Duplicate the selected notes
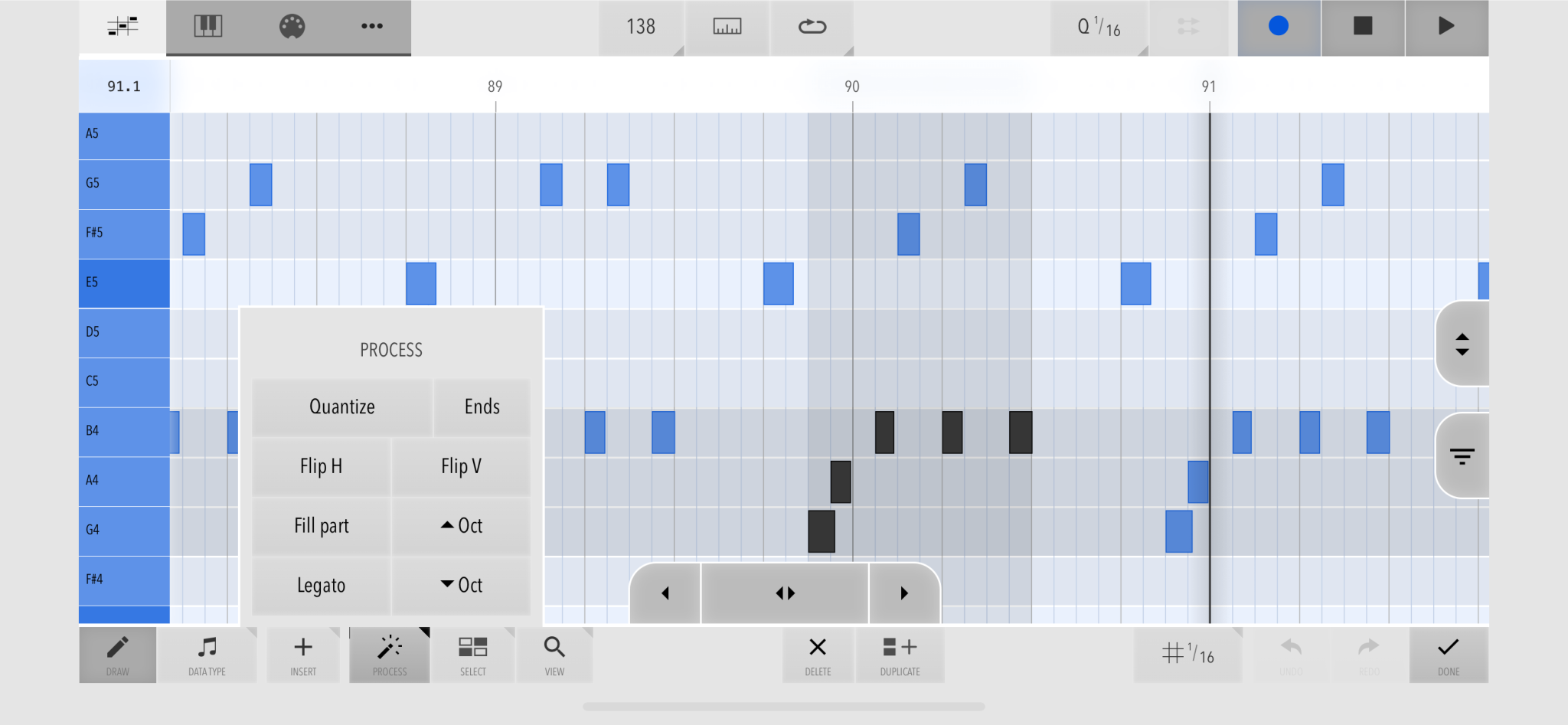Image resolution: width=1568 pixels, height=725 pixels. (x=900, y=655)
